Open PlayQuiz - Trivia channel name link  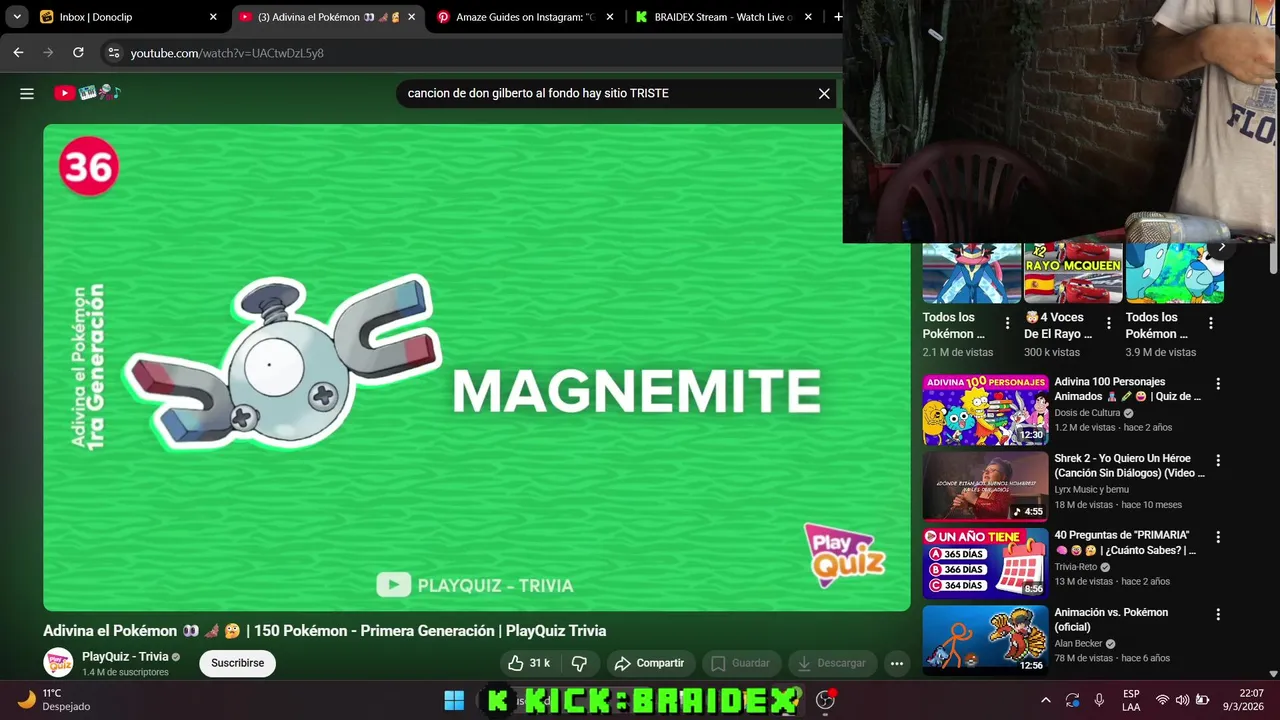pos(125,656)
